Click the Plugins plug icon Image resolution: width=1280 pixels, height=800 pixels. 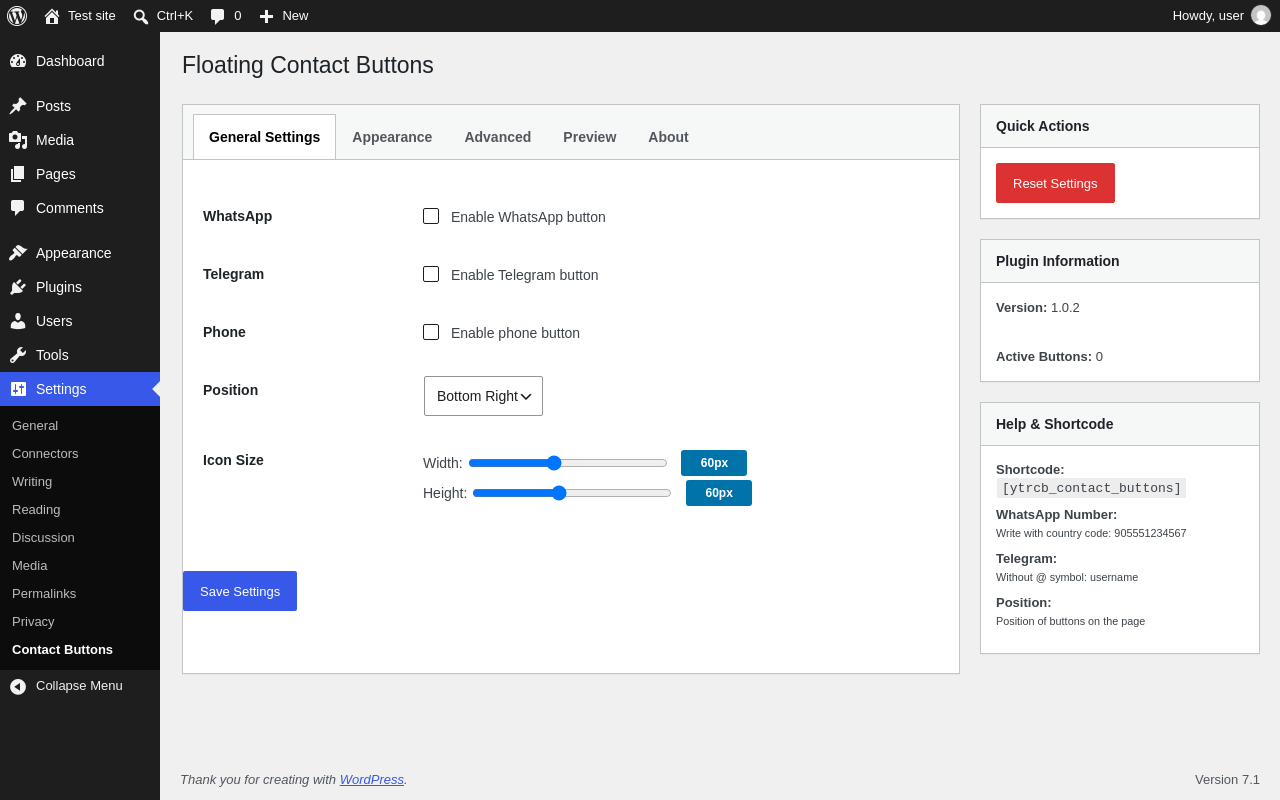18,287
